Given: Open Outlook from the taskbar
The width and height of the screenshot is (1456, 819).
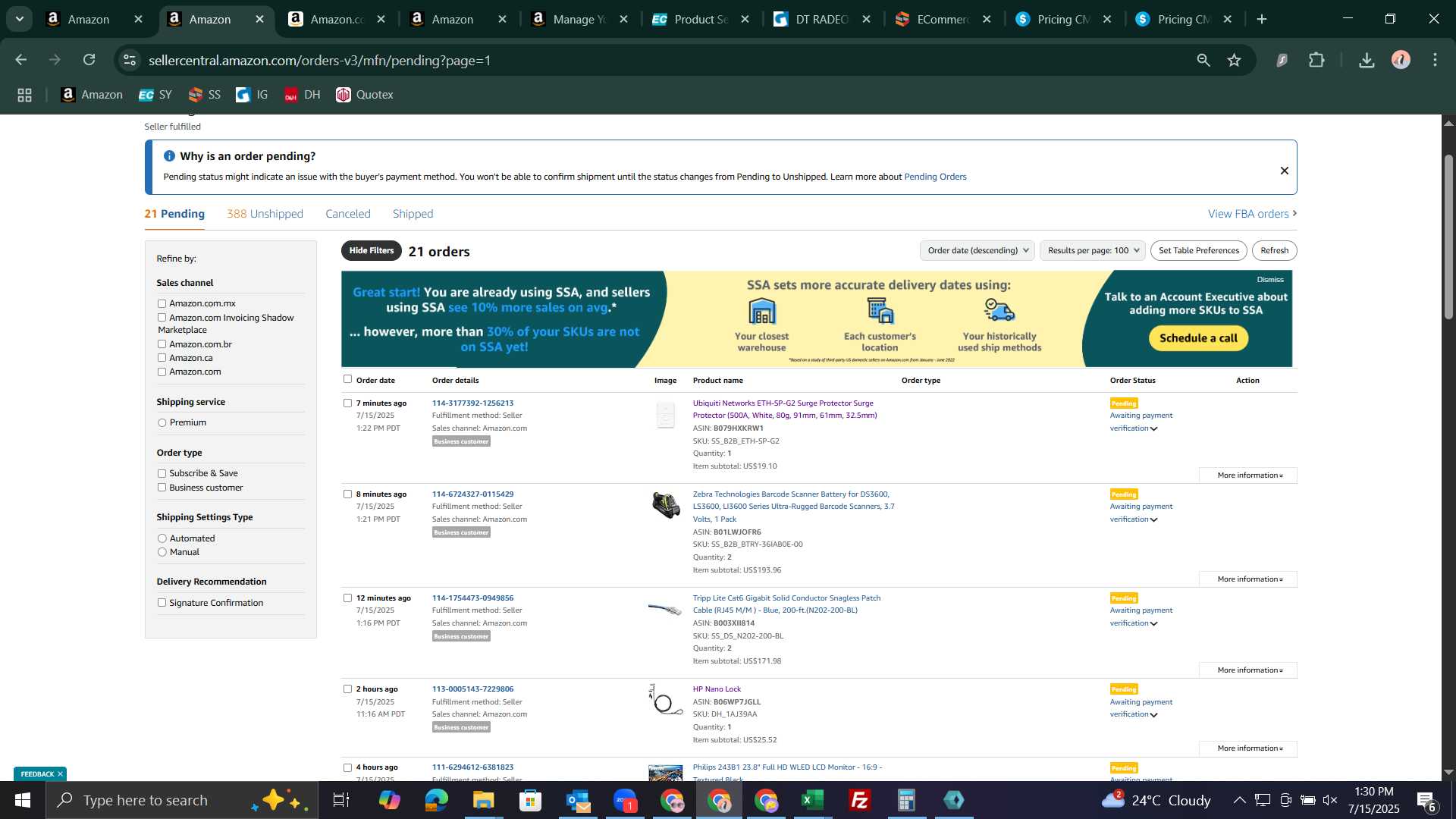Looking at the screenshot, I should coord(578,800).
